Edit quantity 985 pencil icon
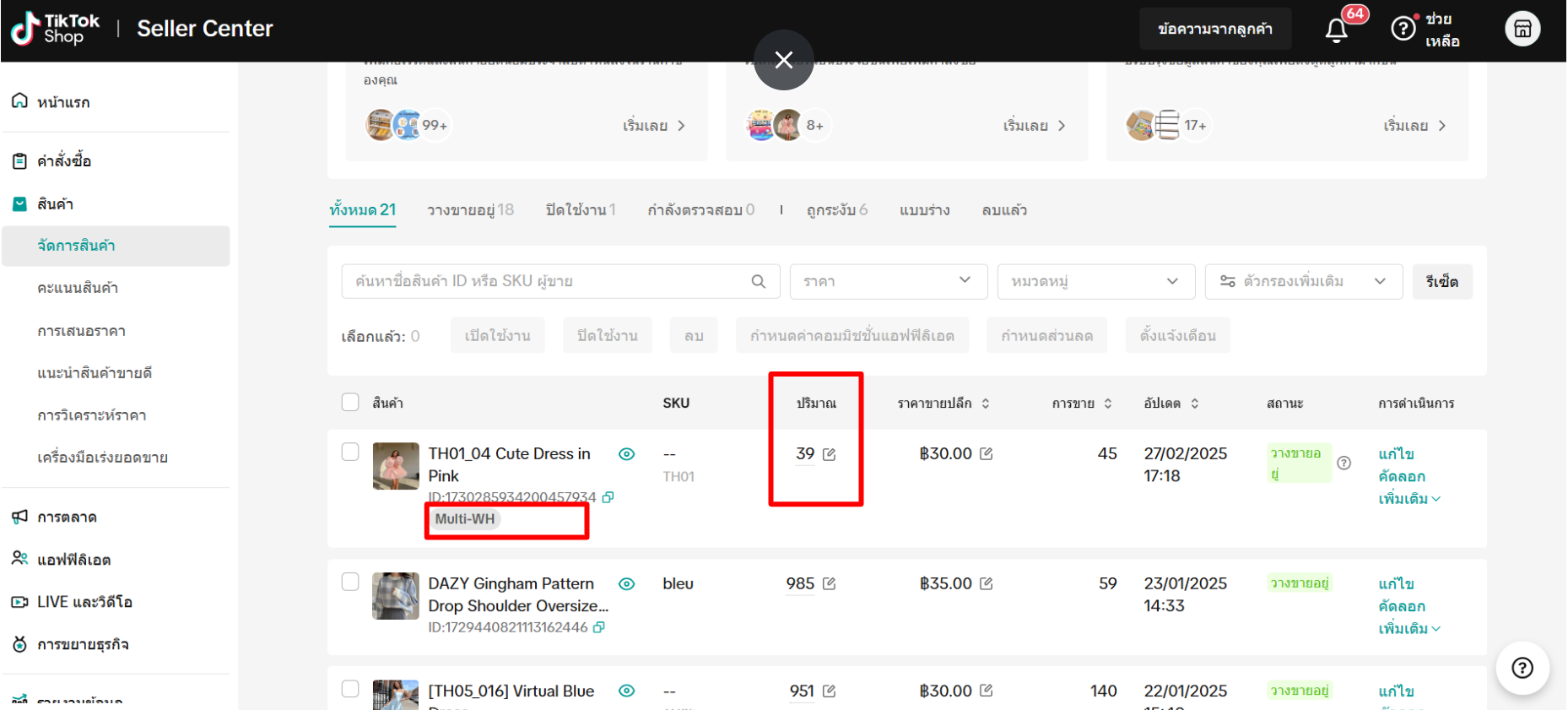Viewport: 1568px width, 710px height. [x=830, y=583]
